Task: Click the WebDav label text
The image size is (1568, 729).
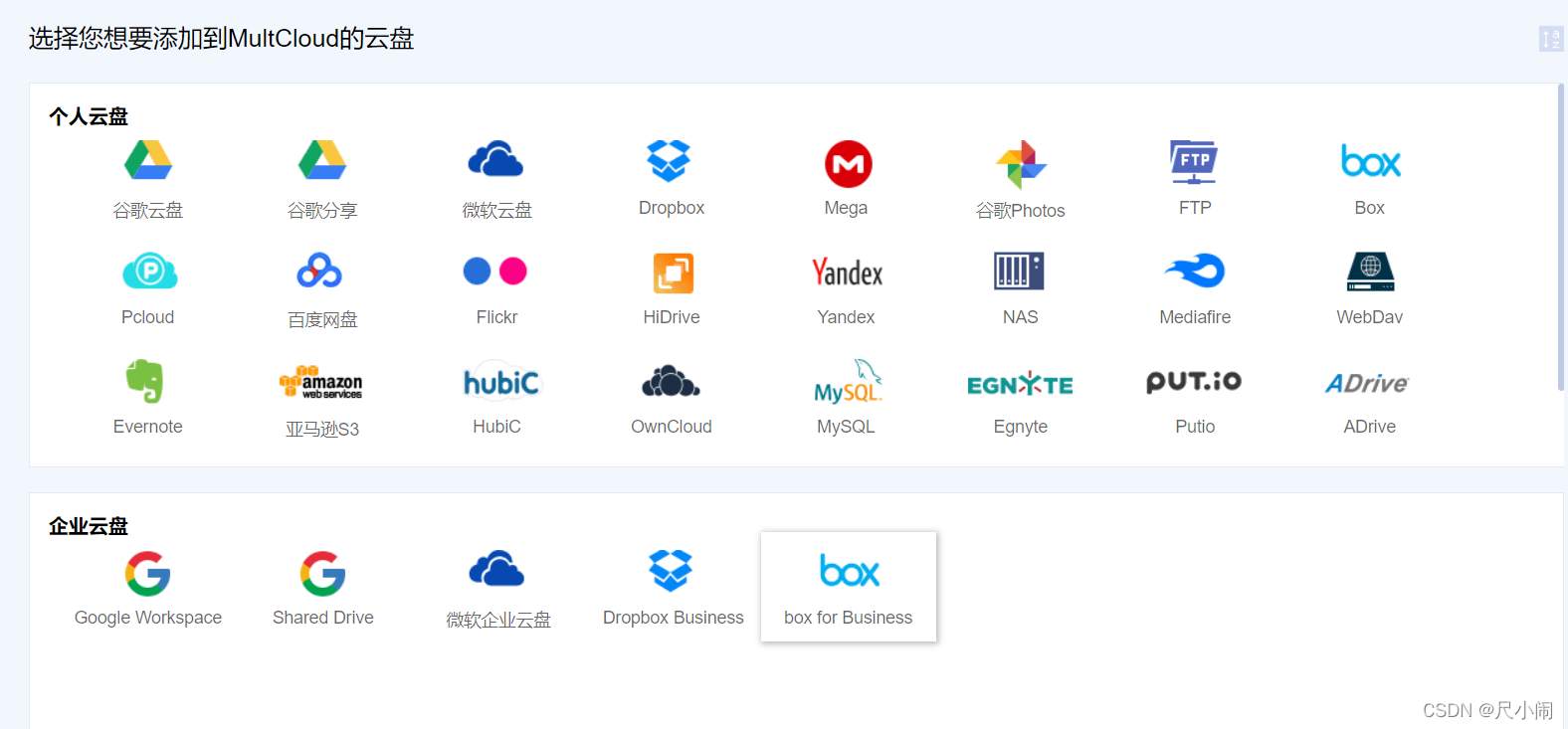Action: pos(1370,317)
